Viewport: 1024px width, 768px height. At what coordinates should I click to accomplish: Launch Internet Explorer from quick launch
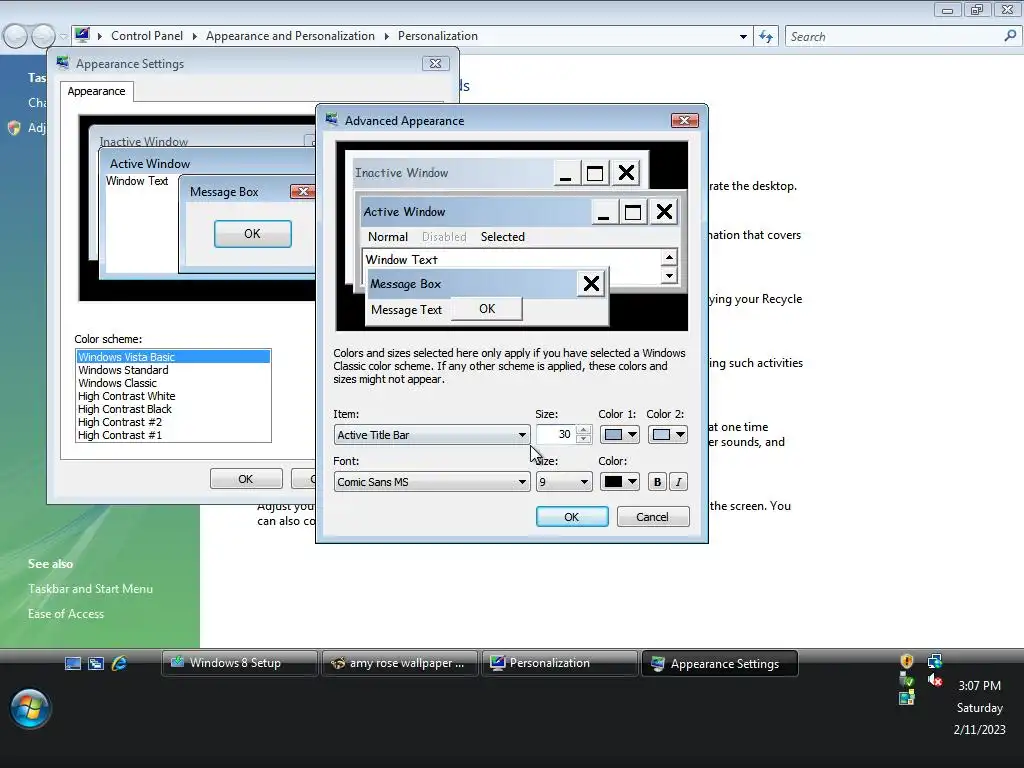coord(120,664)
